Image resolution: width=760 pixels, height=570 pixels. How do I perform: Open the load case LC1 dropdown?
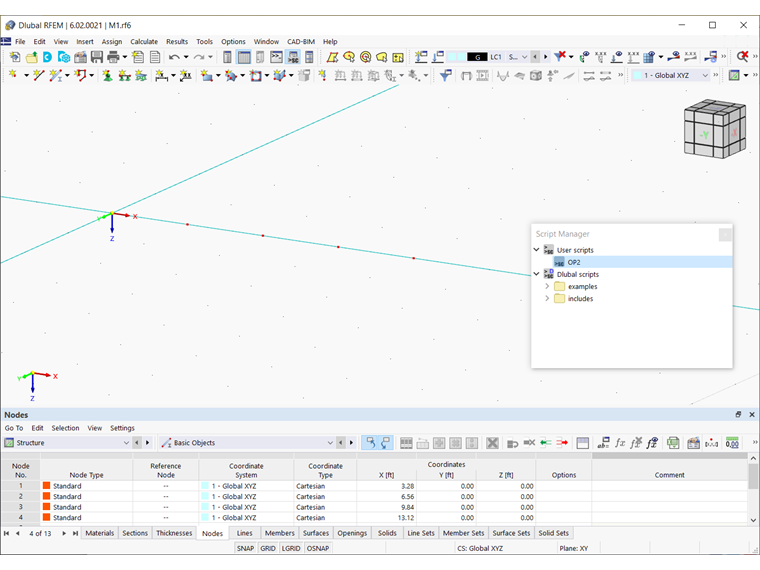(524, 57)
